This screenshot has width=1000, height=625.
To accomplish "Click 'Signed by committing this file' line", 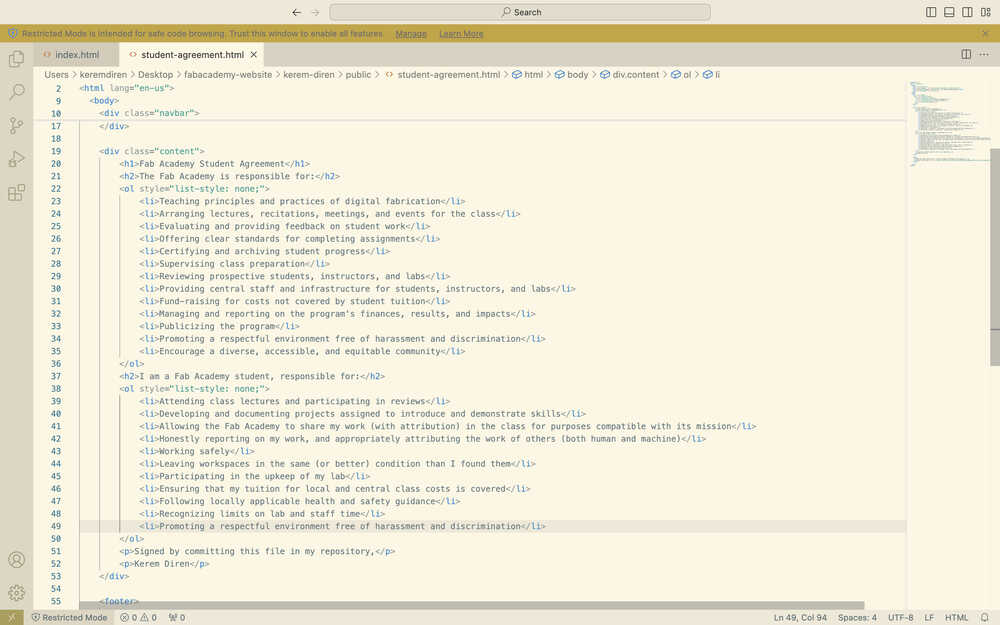I will 257,551.
